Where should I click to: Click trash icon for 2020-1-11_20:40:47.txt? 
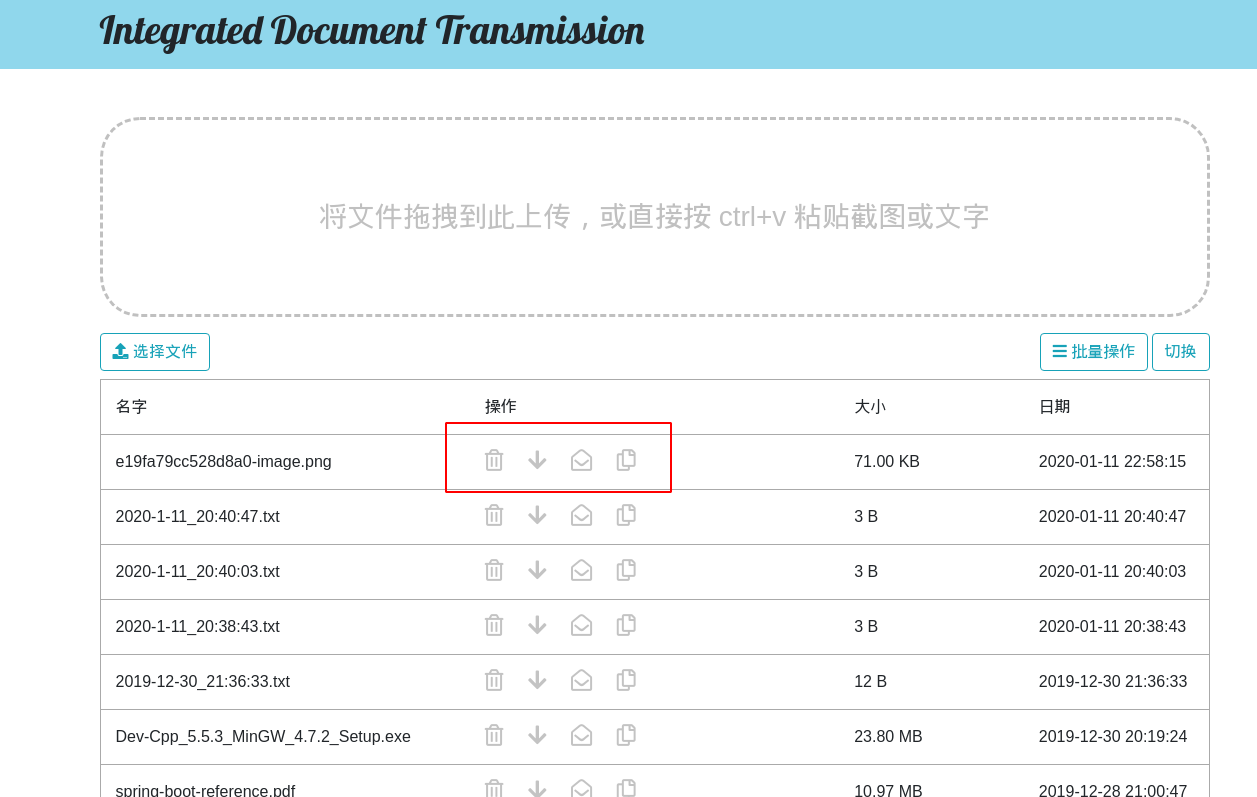pos(493,516)
